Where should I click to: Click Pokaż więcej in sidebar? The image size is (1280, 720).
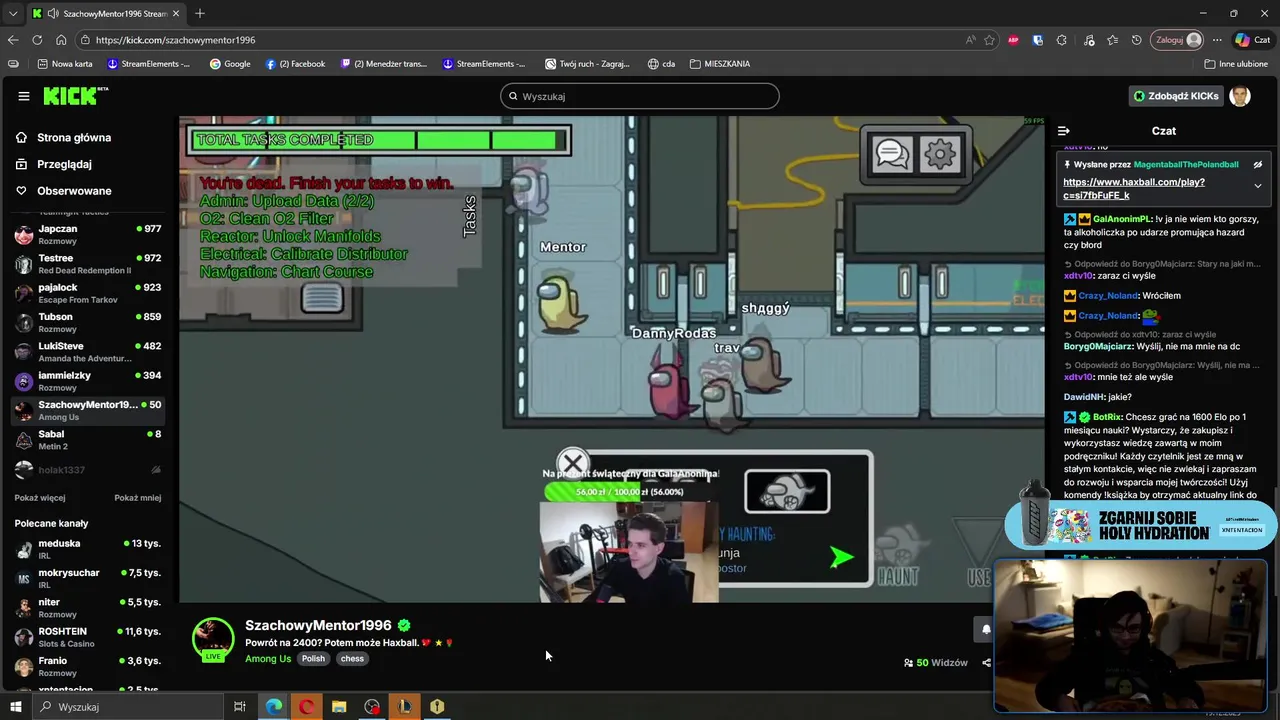point(40,498)
